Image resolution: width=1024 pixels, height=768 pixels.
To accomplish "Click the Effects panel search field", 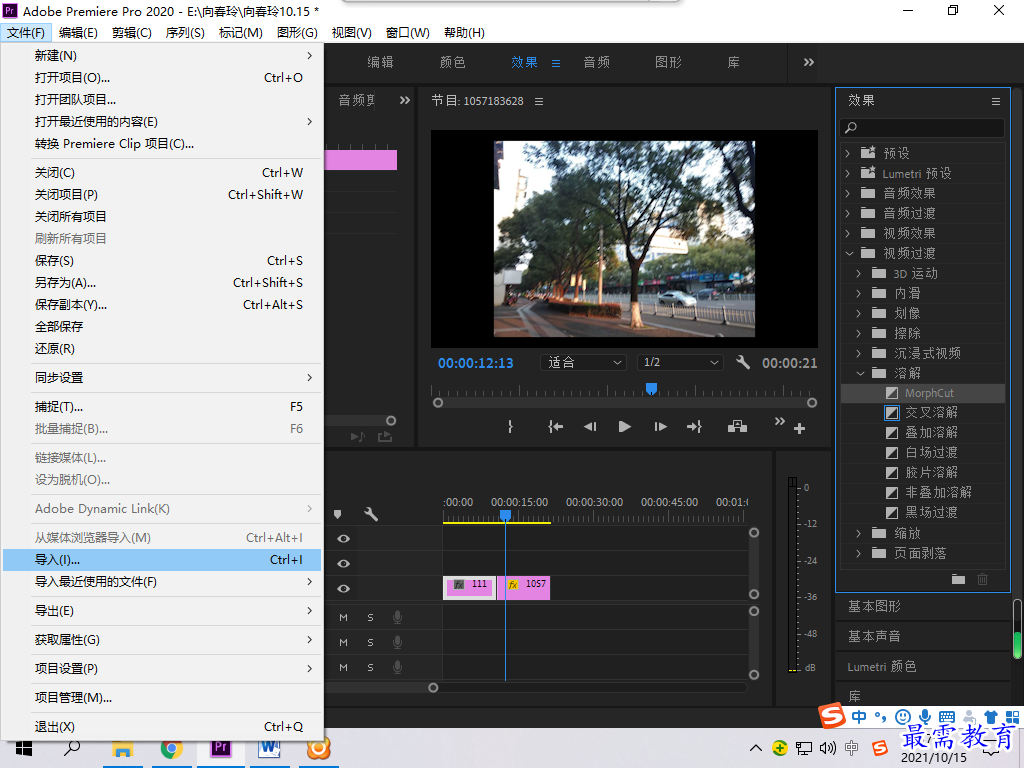I will (922, 128).
